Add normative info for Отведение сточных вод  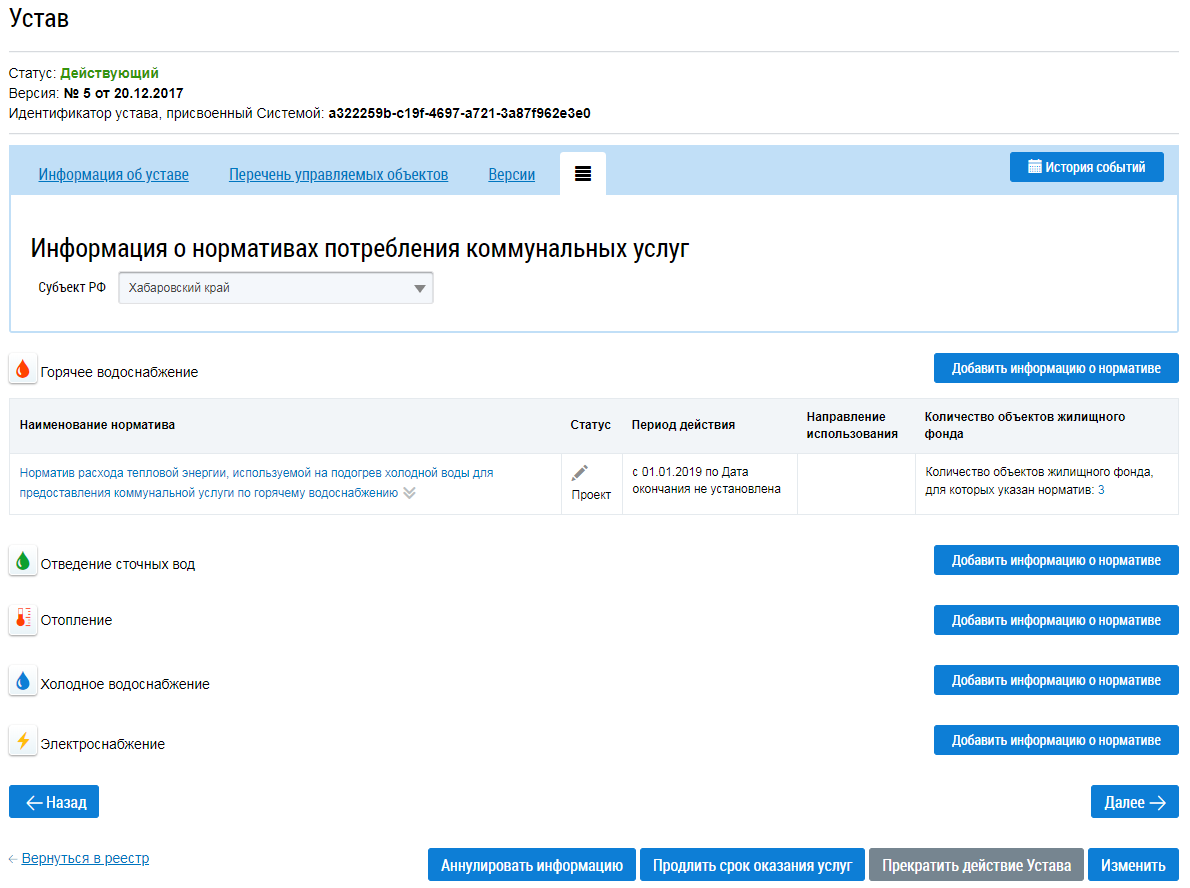coord(1056,560)
